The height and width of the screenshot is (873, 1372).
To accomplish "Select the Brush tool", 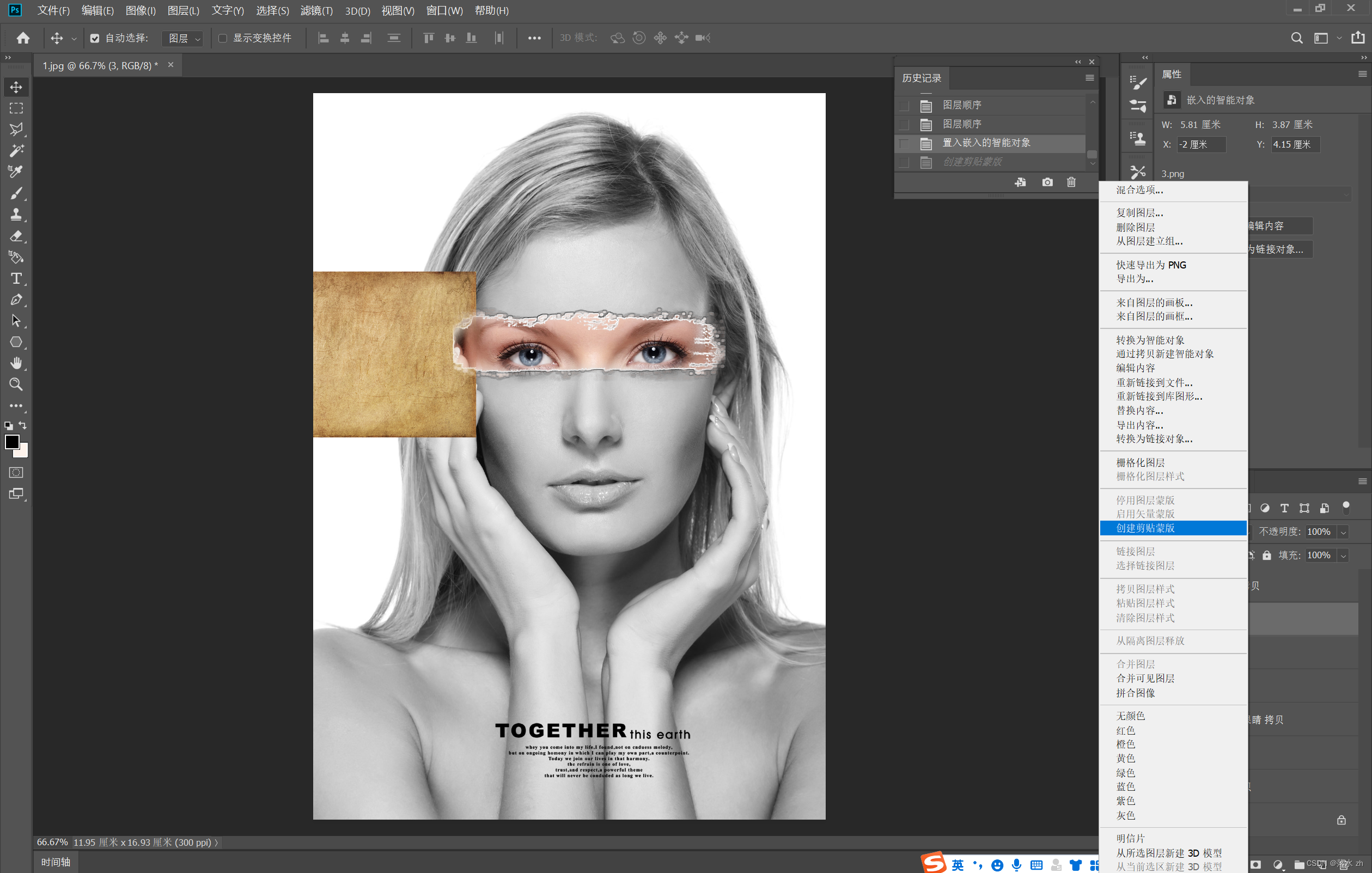I will coord(16,194).
